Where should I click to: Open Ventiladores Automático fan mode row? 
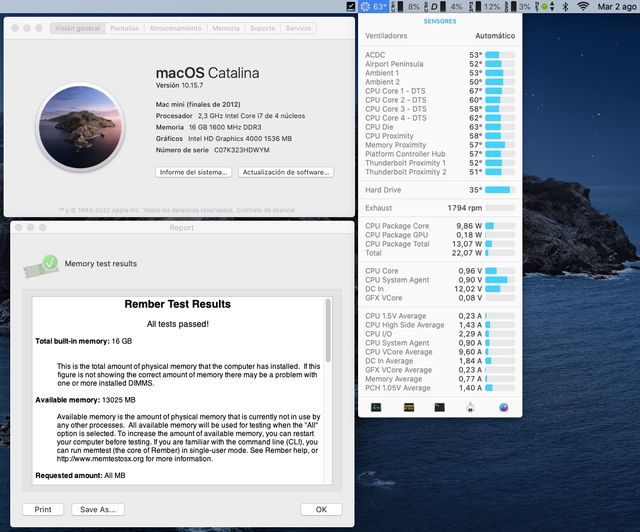[440, 36]
